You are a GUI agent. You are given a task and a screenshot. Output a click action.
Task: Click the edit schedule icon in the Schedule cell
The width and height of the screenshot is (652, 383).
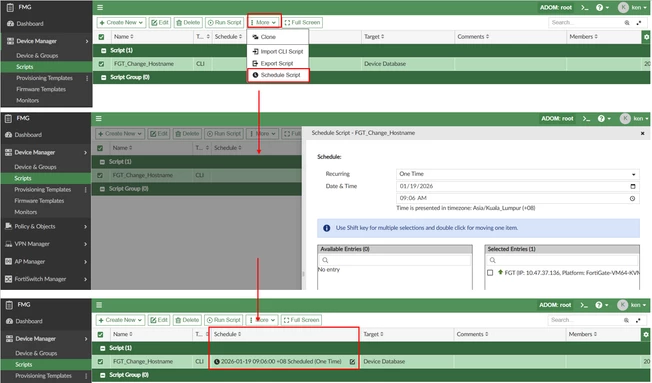(352, 362)
